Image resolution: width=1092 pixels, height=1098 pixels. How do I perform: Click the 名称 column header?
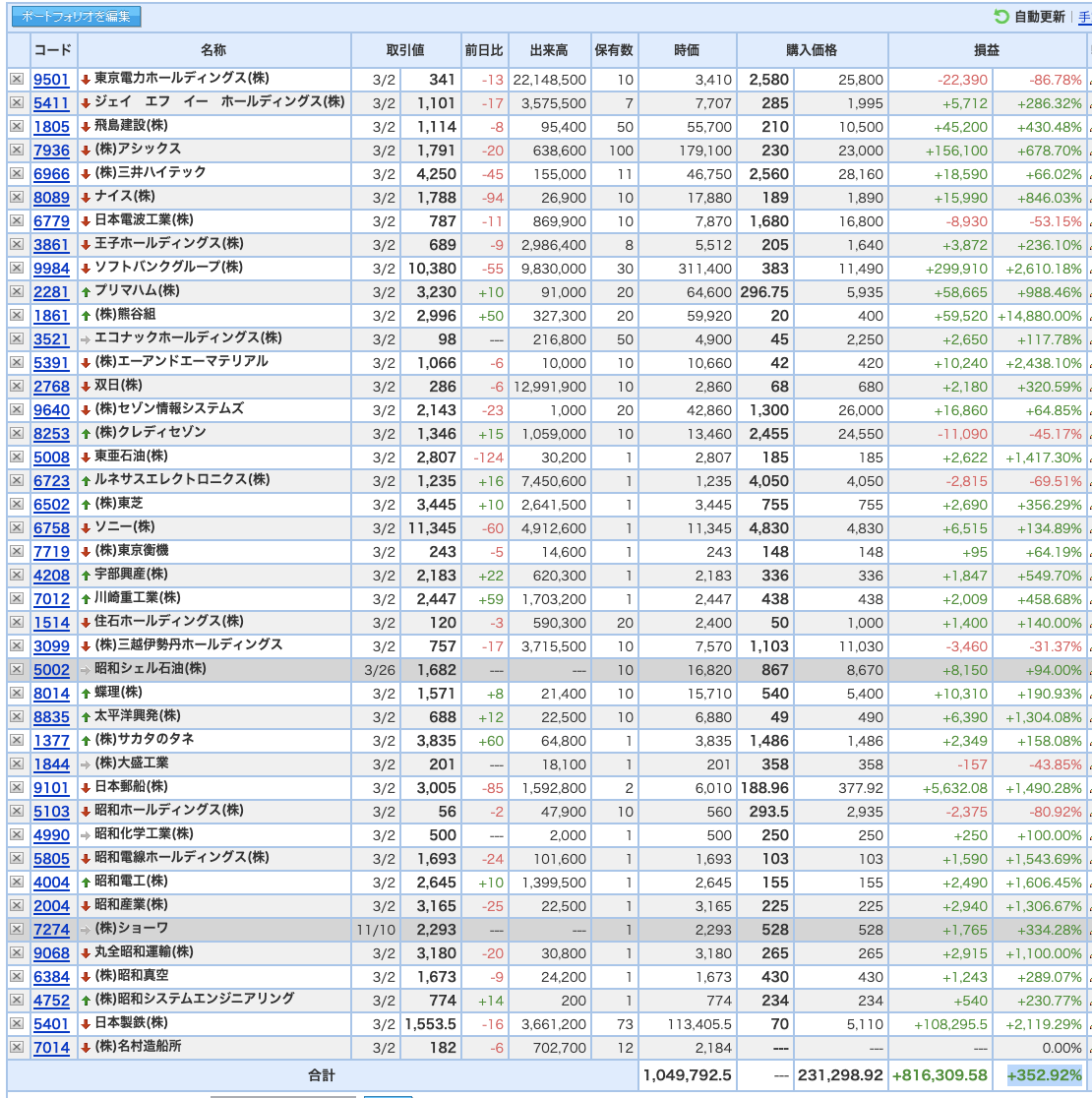click(213, 50)
